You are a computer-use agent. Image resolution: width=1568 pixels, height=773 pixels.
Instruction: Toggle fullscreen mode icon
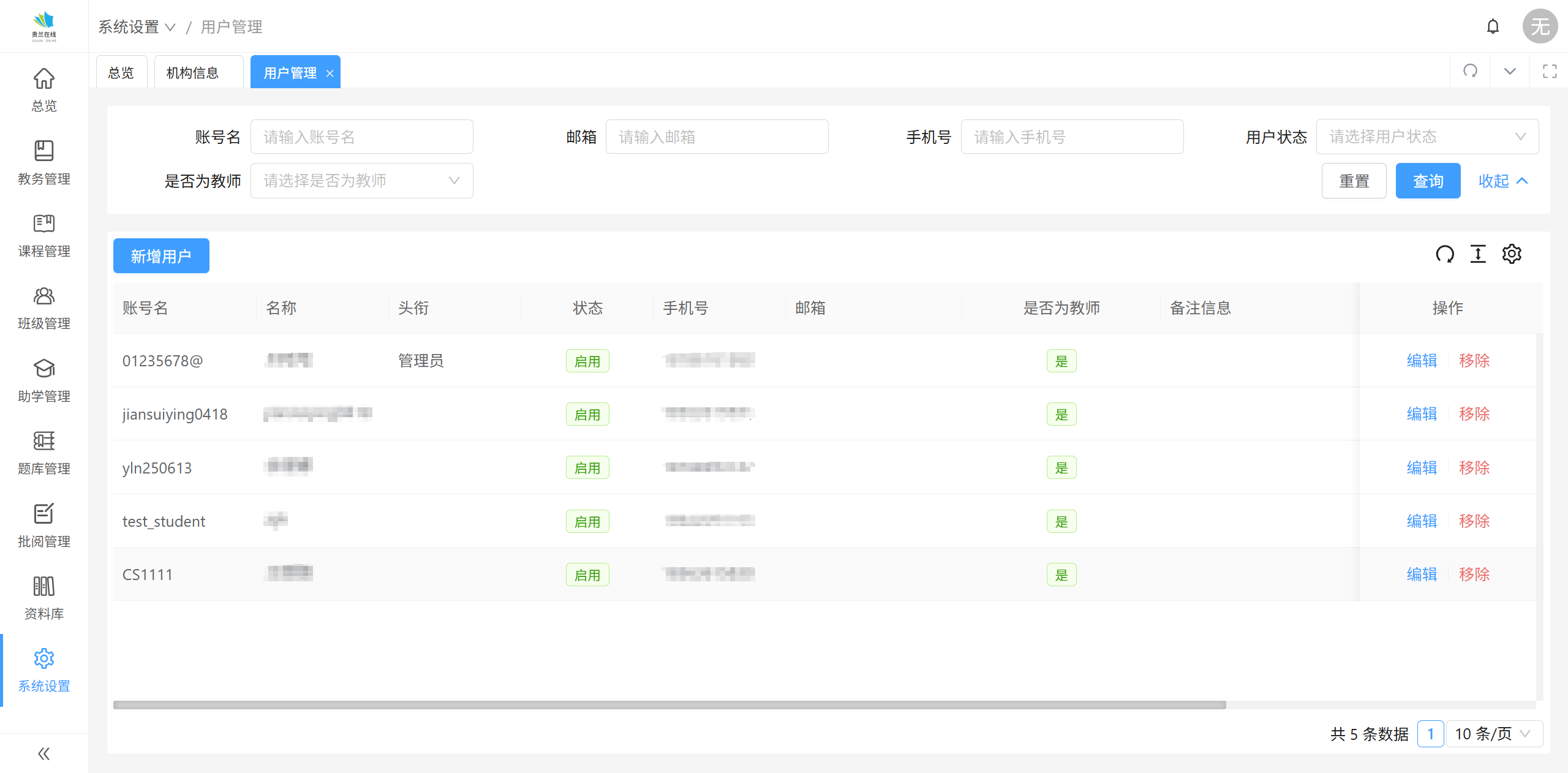[1550, 72]
